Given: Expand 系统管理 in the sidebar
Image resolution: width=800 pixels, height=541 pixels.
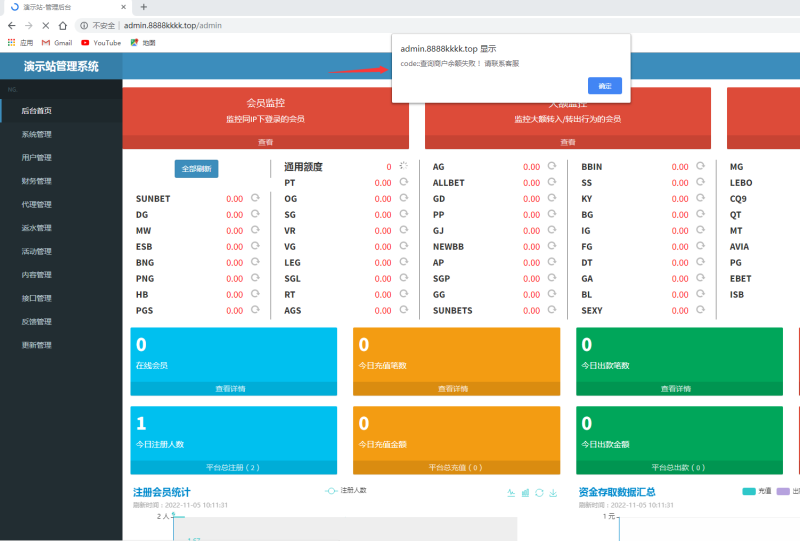Looking at the screenshot, I should [x=61, y=134].
